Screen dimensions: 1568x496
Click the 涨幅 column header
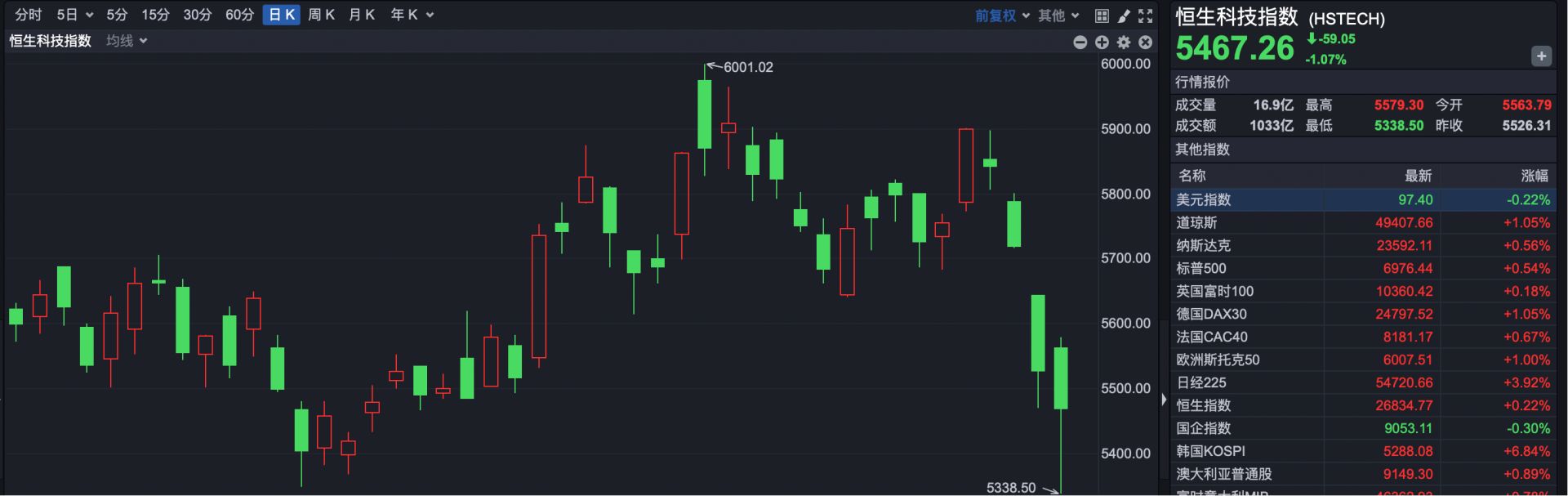tap(1534, 176)
